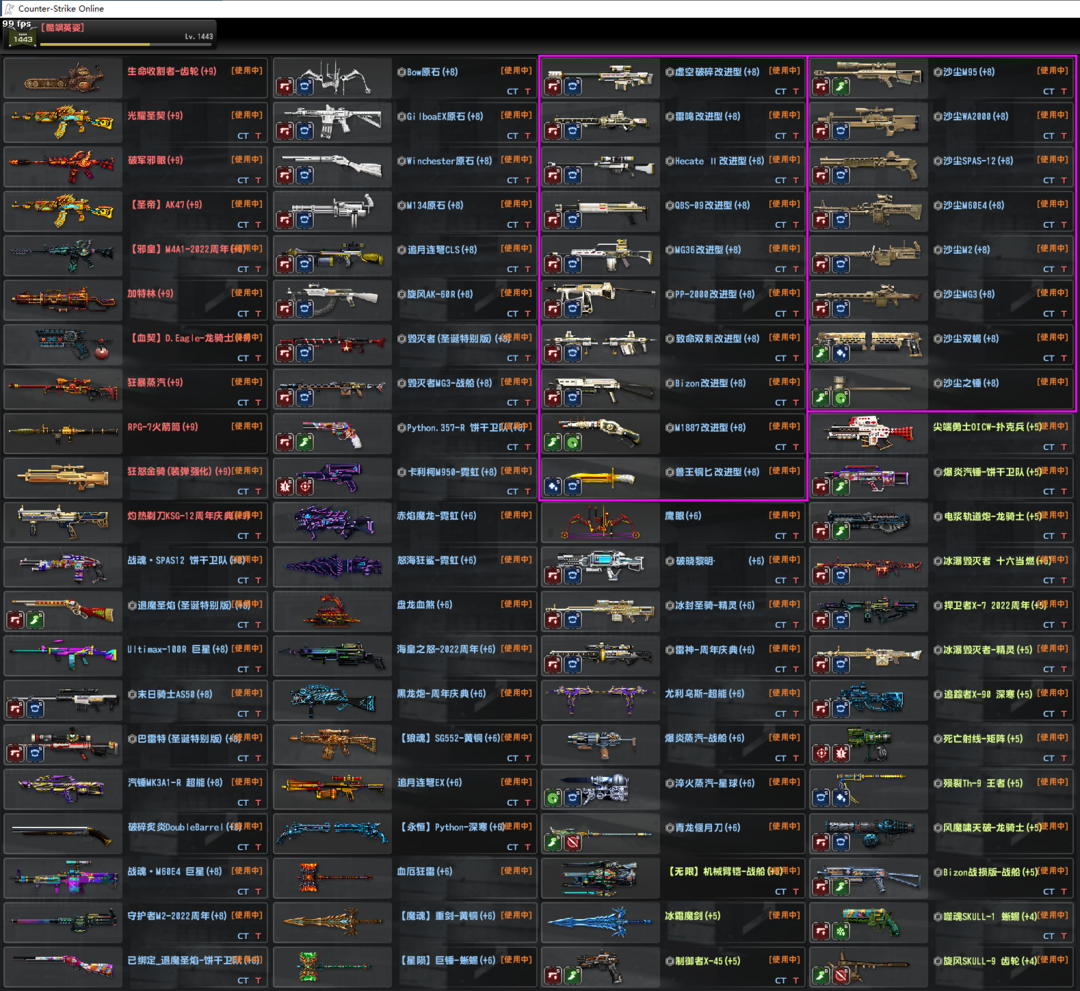Click green leaf icon on 噬魂SKULL-1
Screen dimensions: 1080x991
[840, 931]
